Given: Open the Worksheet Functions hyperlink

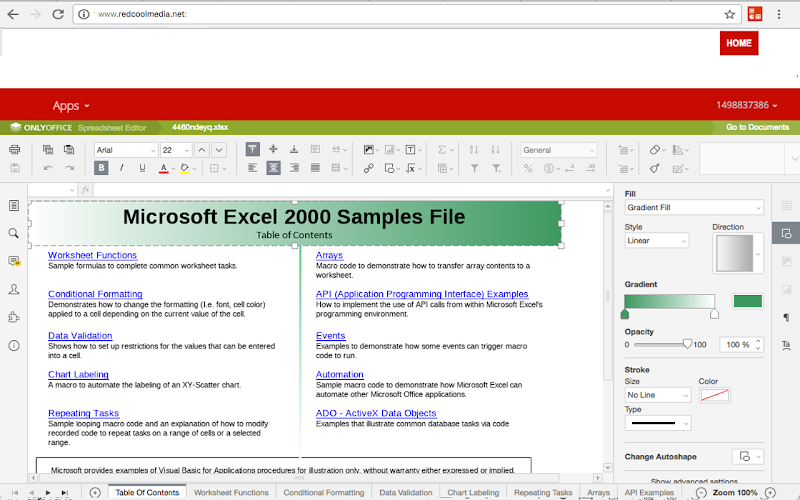Looking at the screenshot, I should 92,255.
